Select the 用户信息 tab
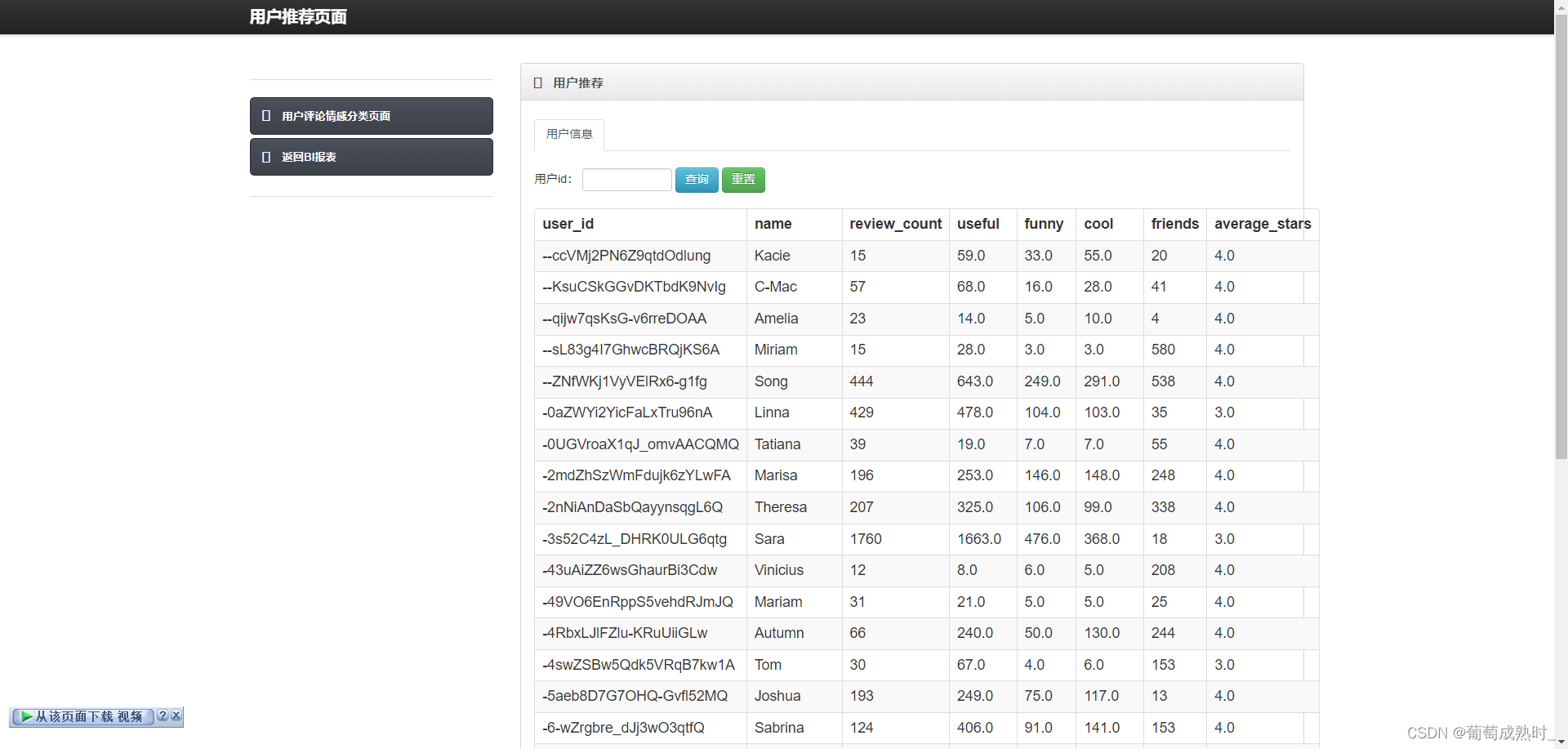 pyautogui.click(x=569, y=134)
